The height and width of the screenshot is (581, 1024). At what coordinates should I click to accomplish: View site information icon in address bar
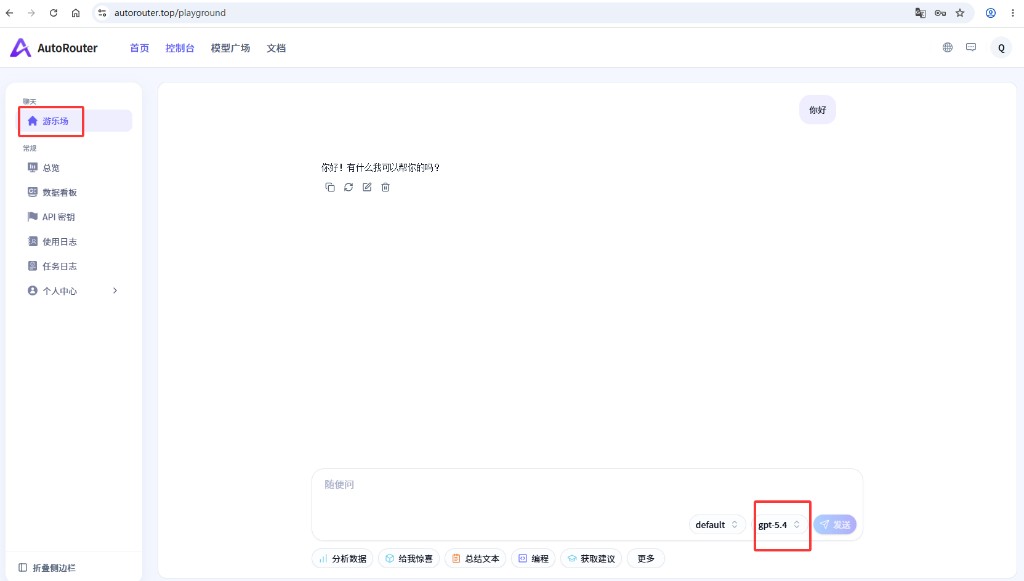pyautogui.click(x=102, y=13)
